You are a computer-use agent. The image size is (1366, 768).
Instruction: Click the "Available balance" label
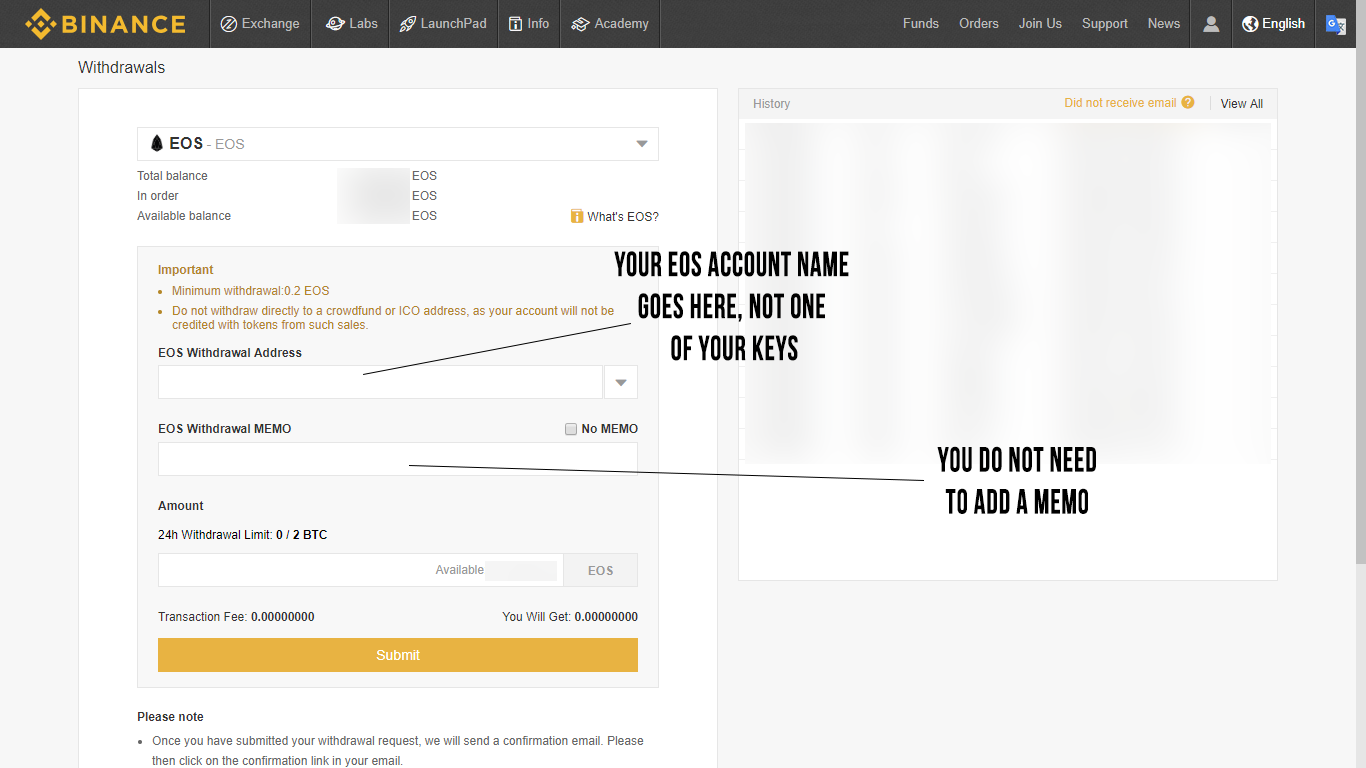[184, 216]
